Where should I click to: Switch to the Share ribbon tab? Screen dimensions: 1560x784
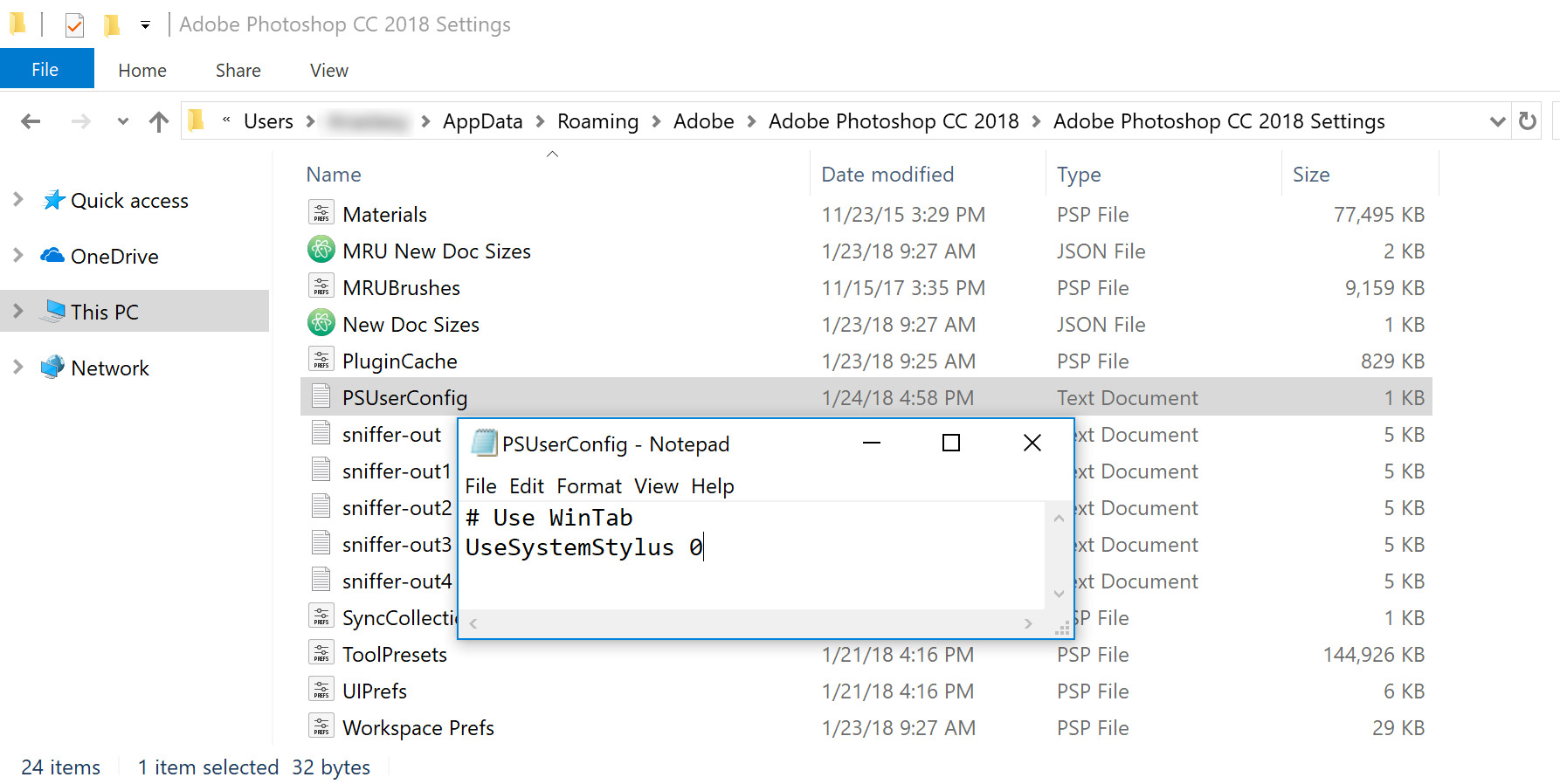tap(238, 70)
